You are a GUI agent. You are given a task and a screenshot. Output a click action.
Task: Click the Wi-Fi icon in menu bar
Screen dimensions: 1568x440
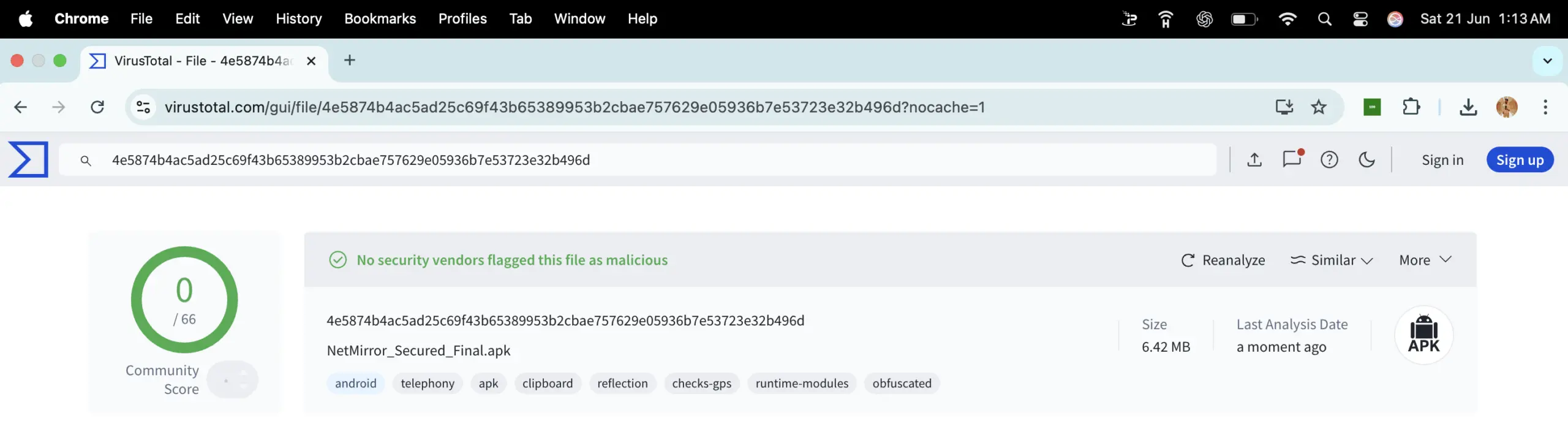pos(1287,18)
